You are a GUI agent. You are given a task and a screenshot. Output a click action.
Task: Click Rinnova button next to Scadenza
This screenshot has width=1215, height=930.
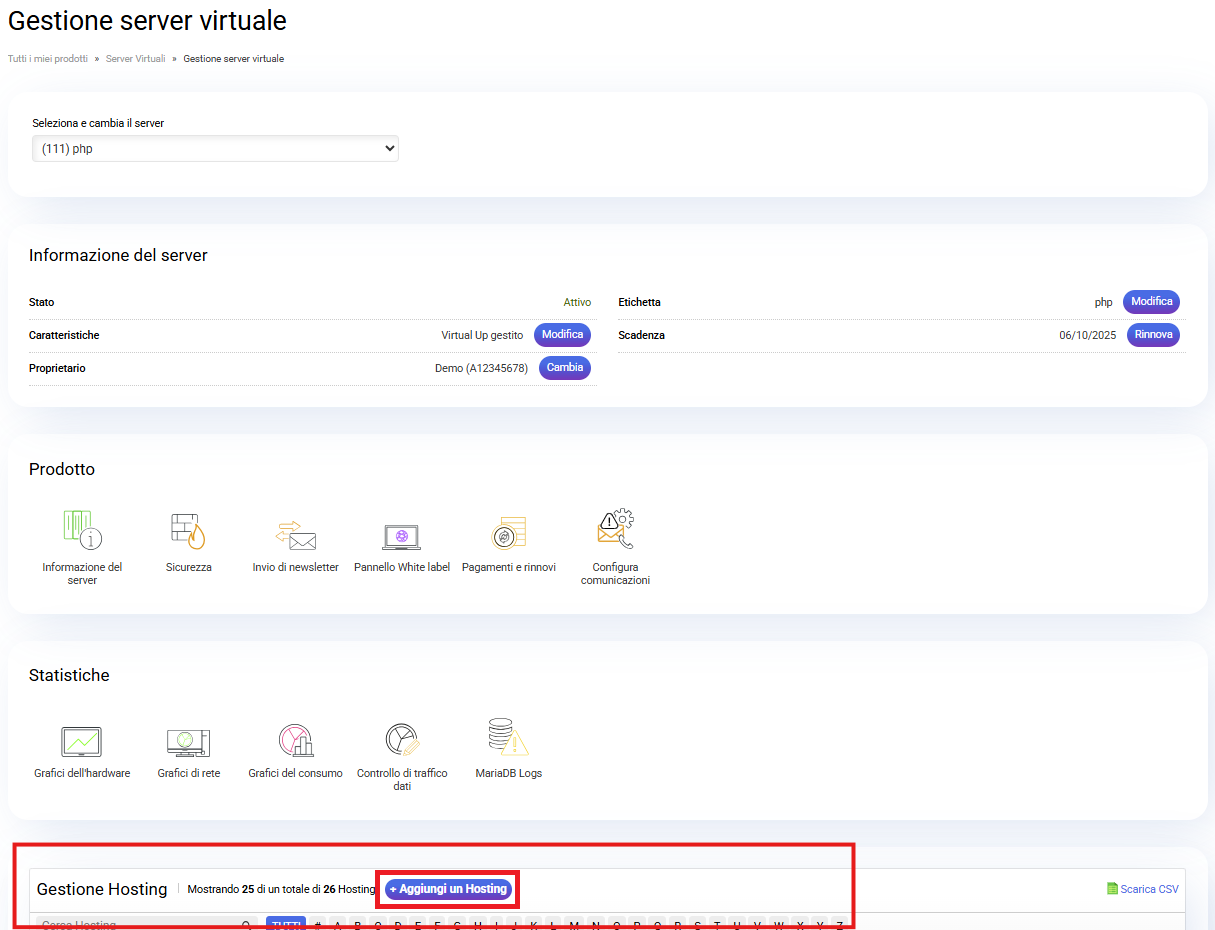coord(1153,335)
